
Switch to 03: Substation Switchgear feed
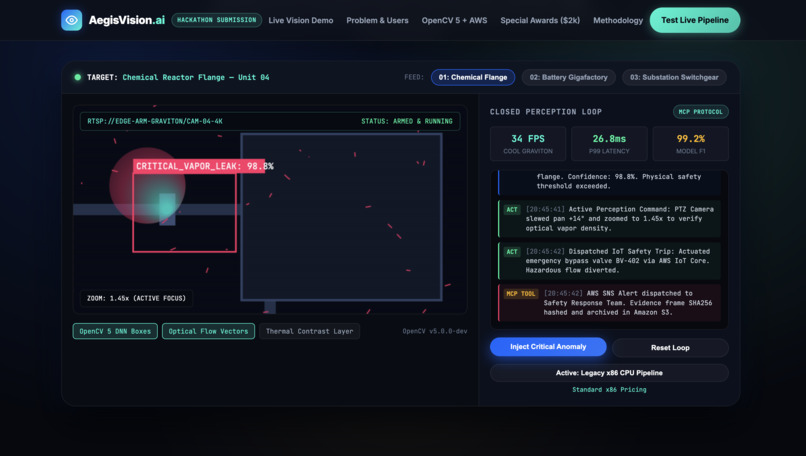(674, 77)
